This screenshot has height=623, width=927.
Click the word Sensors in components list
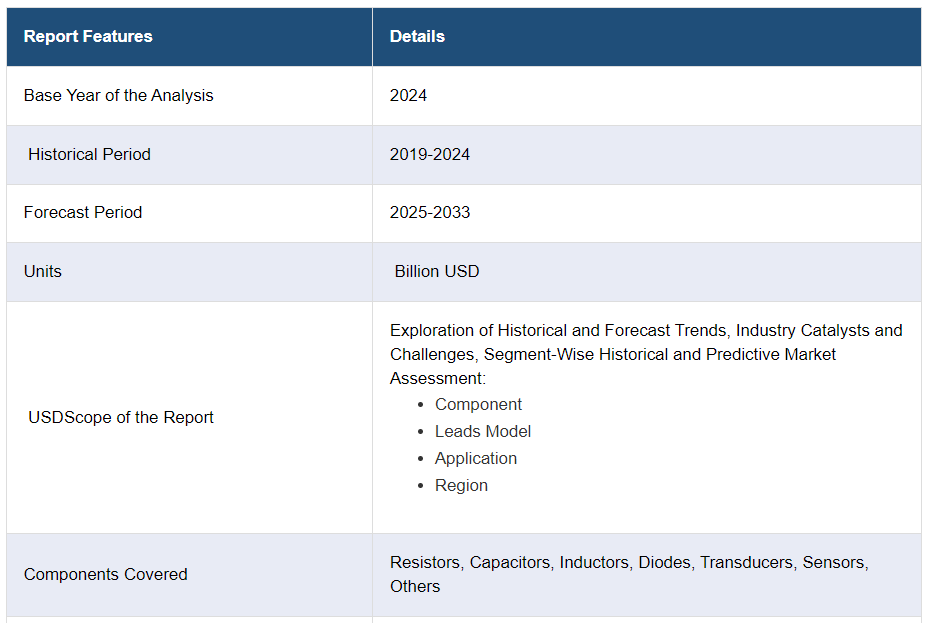point(835,562)
